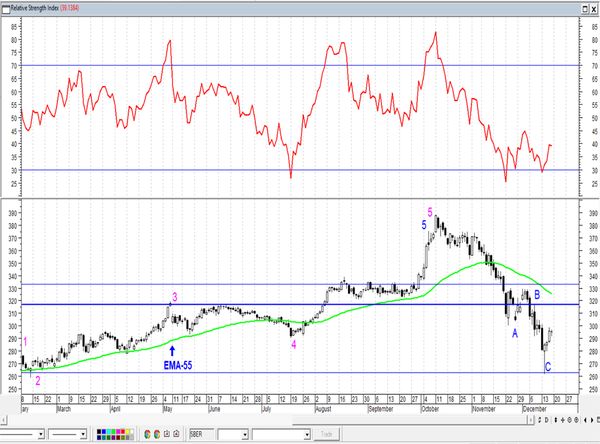
Task: Click the second round colored chart icon
Action: click(x=157, y=434)
